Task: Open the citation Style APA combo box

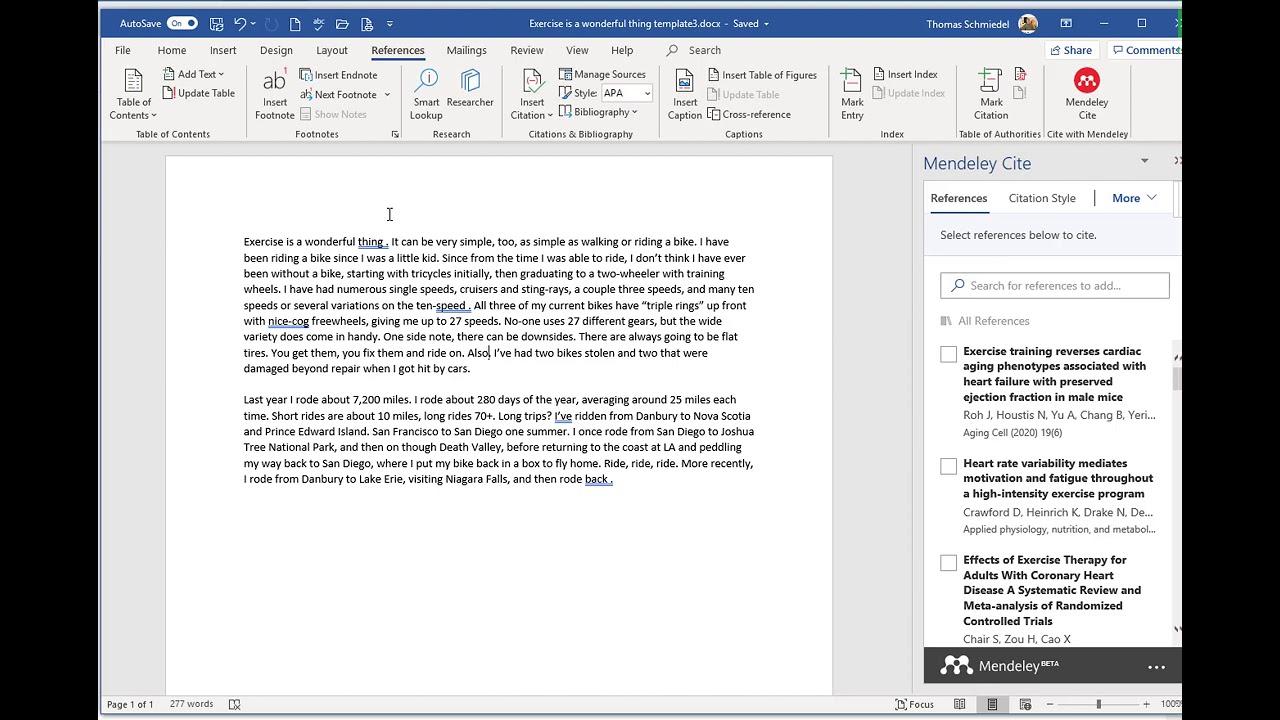Action: tap(626, 93)
